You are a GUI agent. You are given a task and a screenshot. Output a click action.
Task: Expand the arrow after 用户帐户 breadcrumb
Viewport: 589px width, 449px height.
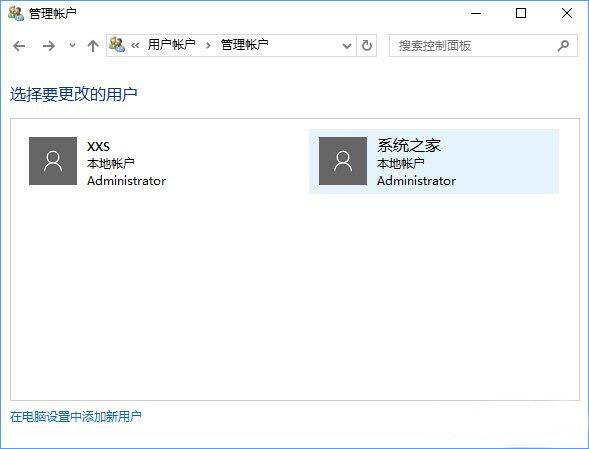click(x=208, y=46)
